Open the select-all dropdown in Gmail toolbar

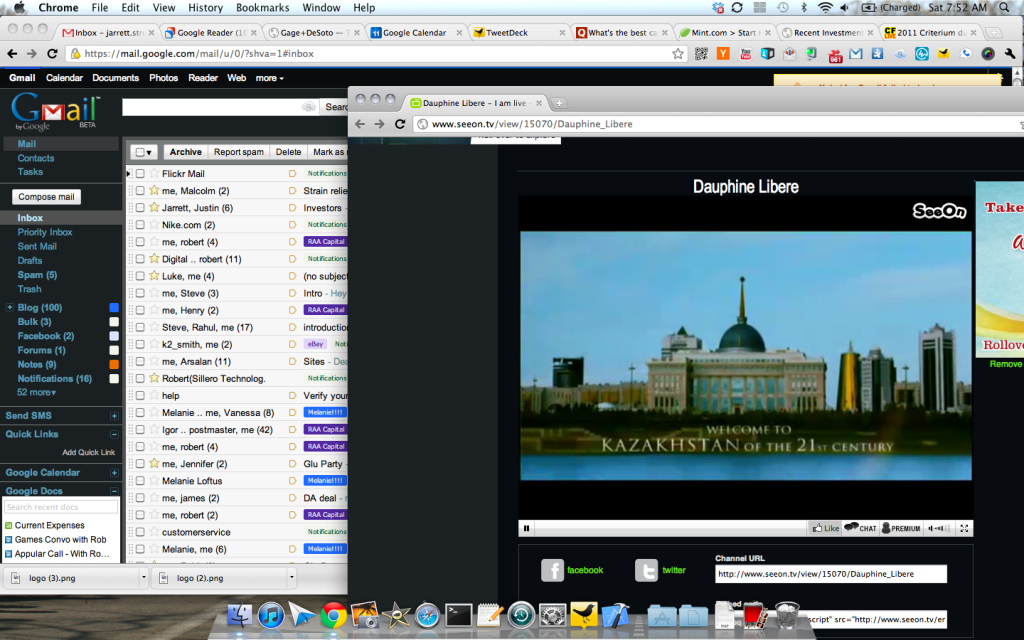pyautogui.click(x=144, y=152)
